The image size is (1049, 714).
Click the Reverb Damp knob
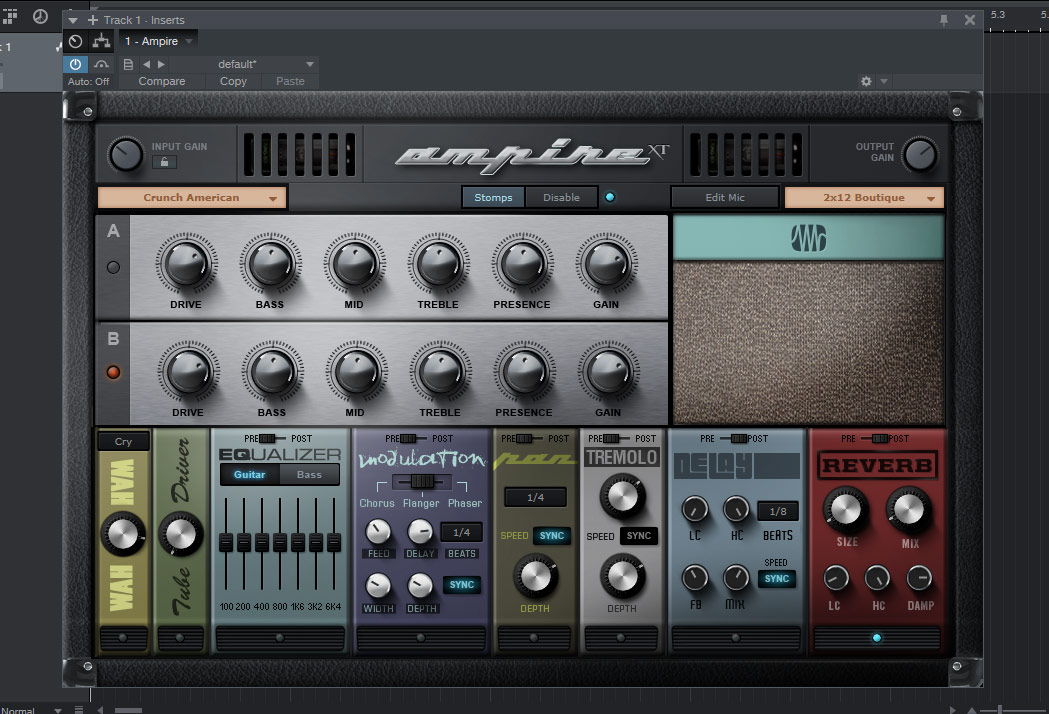coord(920,577)
